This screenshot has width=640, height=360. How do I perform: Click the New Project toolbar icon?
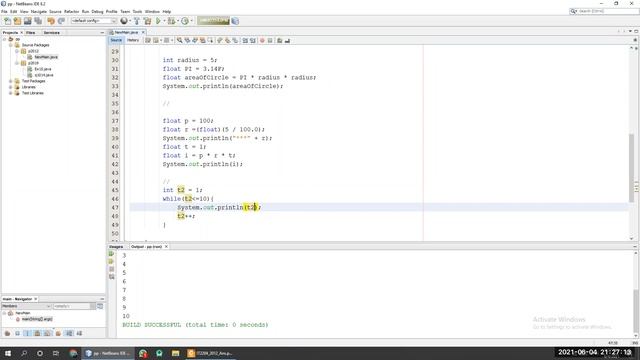point(17,21)
